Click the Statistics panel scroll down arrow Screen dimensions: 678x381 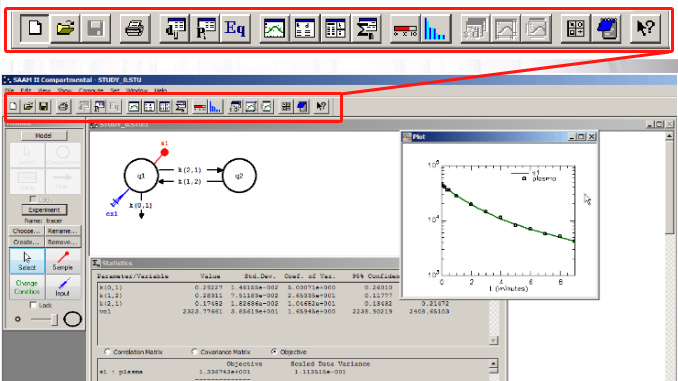click(x=493, y=341)
